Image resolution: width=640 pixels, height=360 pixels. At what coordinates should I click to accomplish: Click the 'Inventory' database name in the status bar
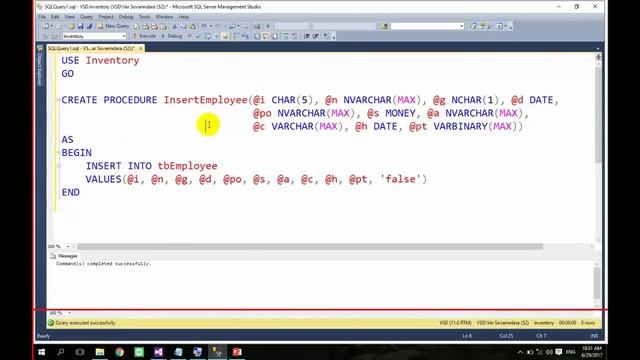click(544, 323)
